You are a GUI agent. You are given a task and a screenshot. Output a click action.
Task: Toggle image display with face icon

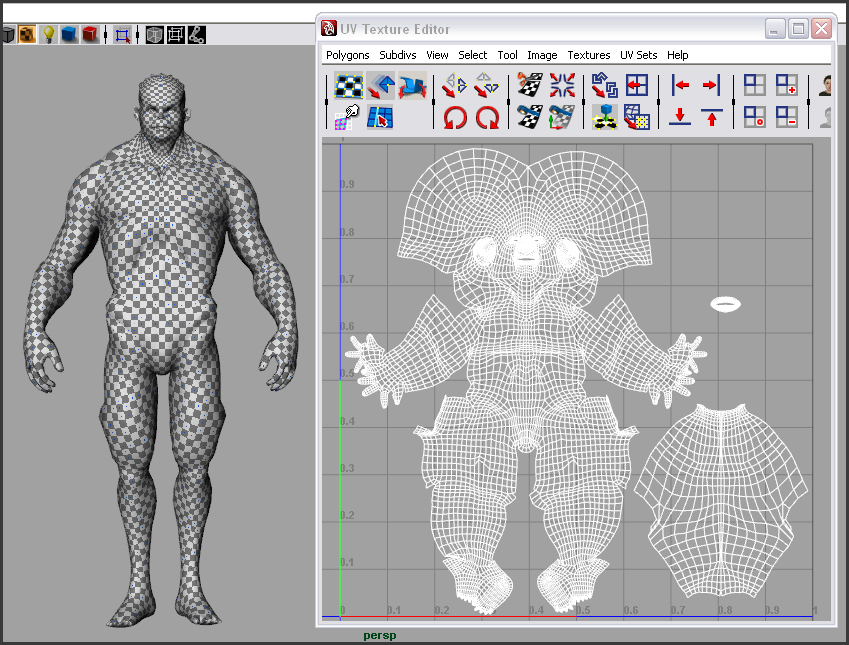pyautogui.click(x=825, y=86)
